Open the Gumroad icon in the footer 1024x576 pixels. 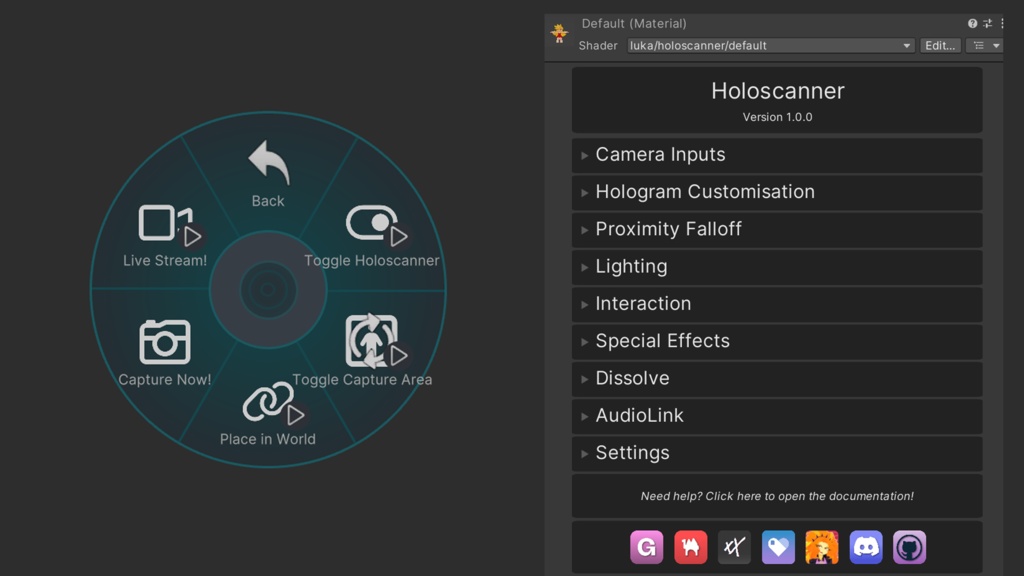(x=646, y=547)
